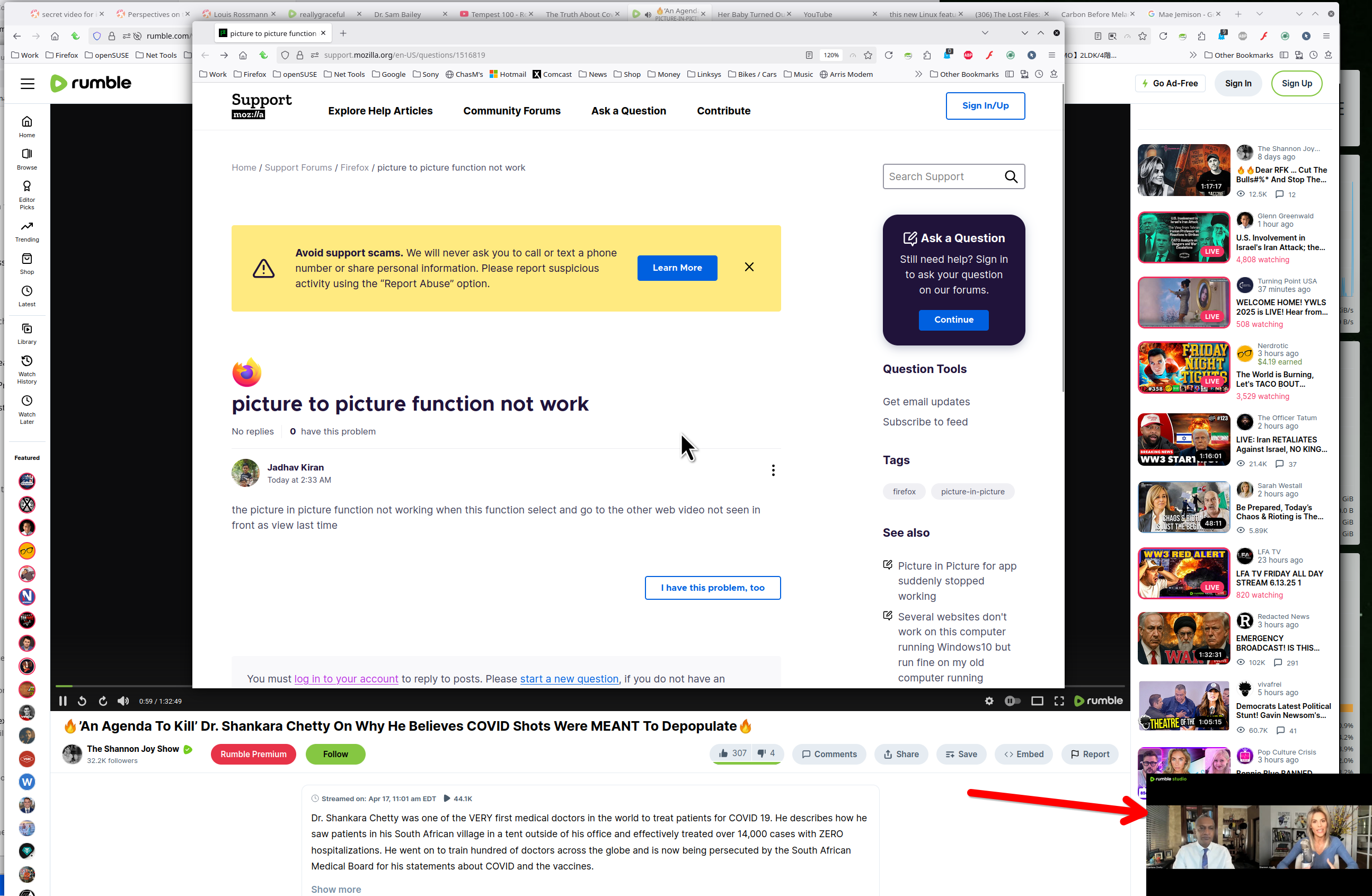Like the video with thumbs up 307

(x=731, y=753)
